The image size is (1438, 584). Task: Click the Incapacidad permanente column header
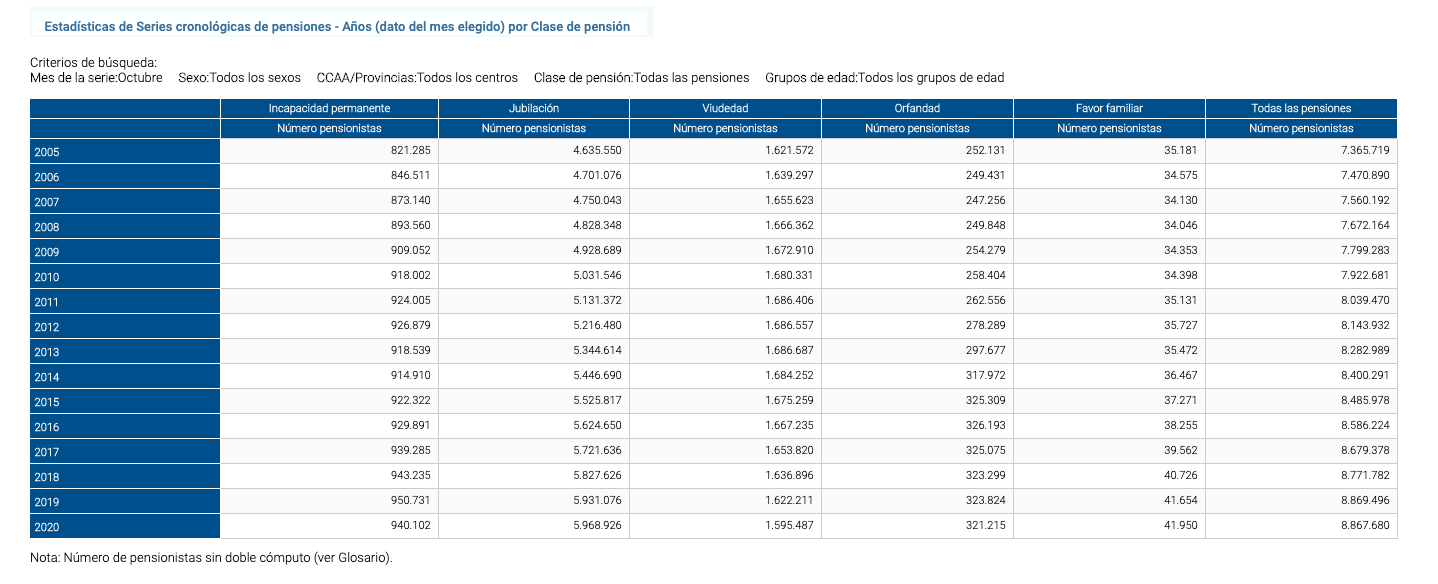[329, 108]
